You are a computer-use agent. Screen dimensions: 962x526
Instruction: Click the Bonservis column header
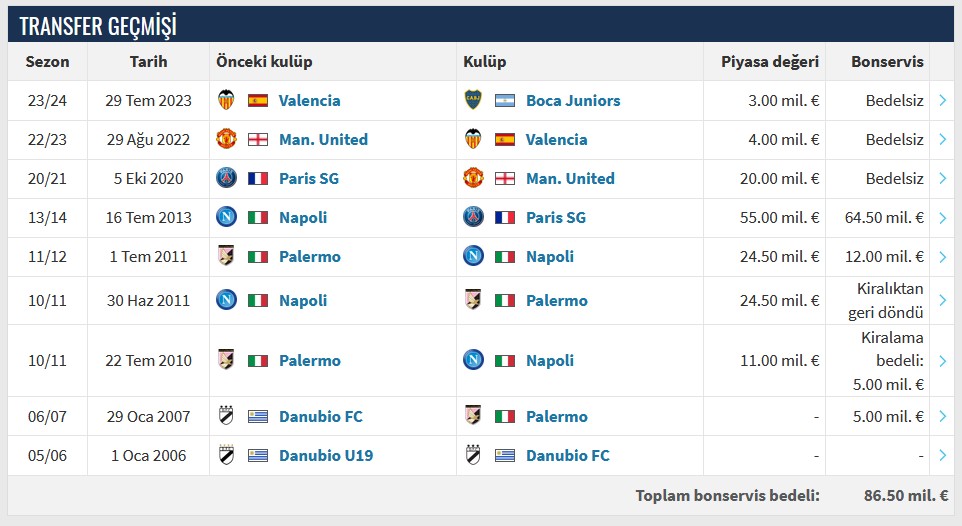(x=887, y=61)
